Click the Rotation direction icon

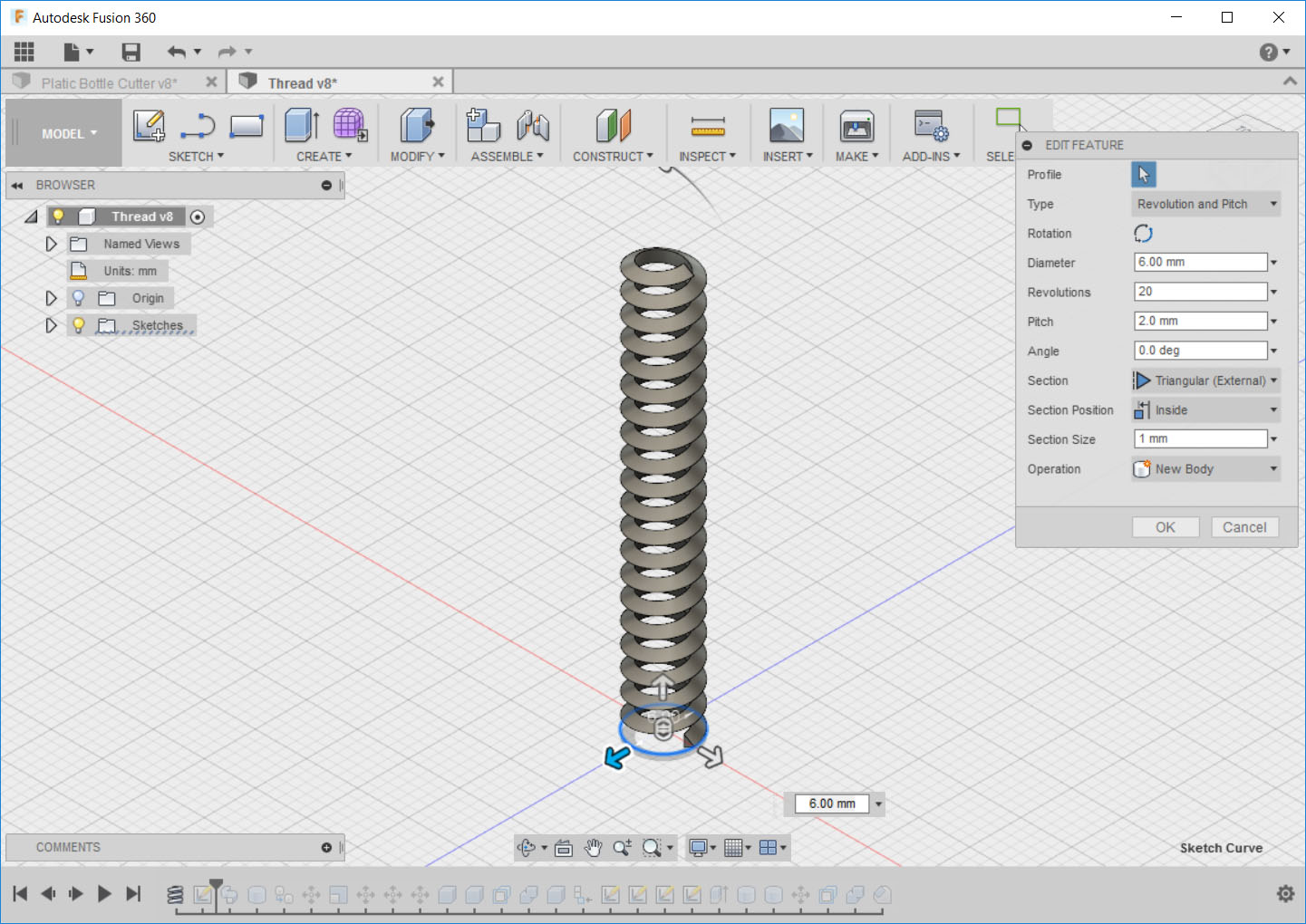tap(1143, 234)
